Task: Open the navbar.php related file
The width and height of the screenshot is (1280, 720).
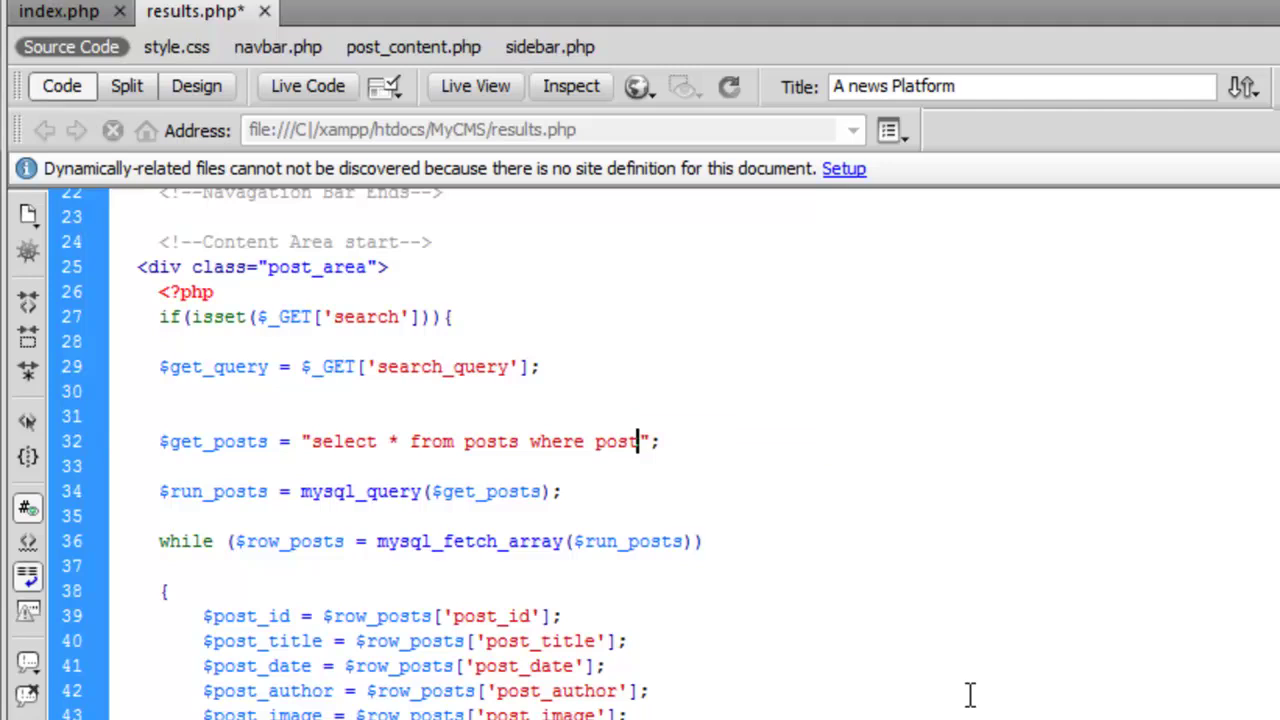Action: (278, 47)
